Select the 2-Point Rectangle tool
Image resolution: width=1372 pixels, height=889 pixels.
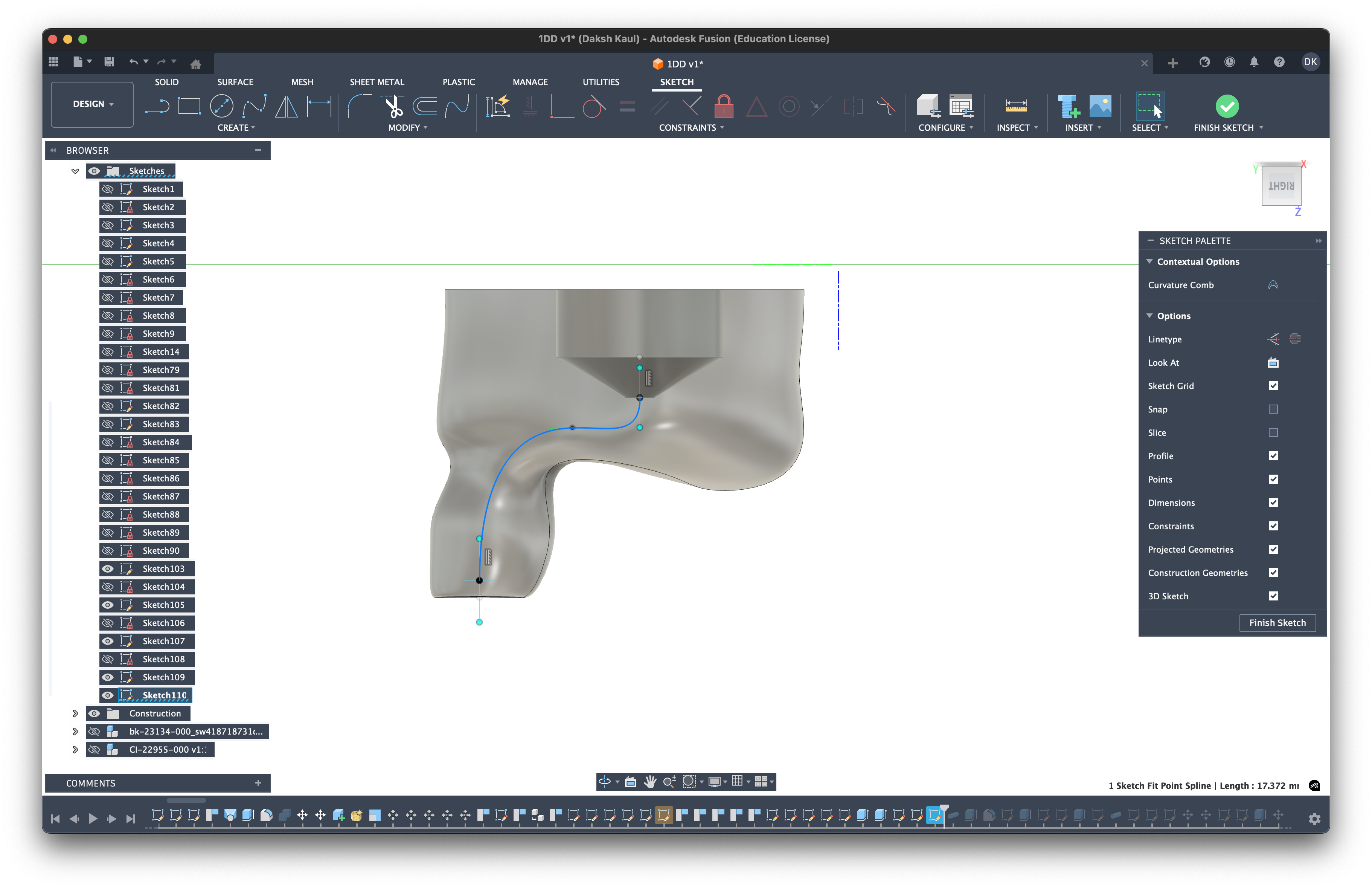[189, 106]
